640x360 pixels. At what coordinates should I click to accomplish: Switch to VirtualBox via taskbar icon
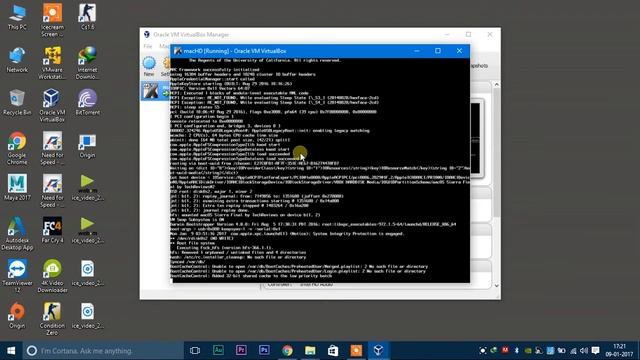pos(379,351)
